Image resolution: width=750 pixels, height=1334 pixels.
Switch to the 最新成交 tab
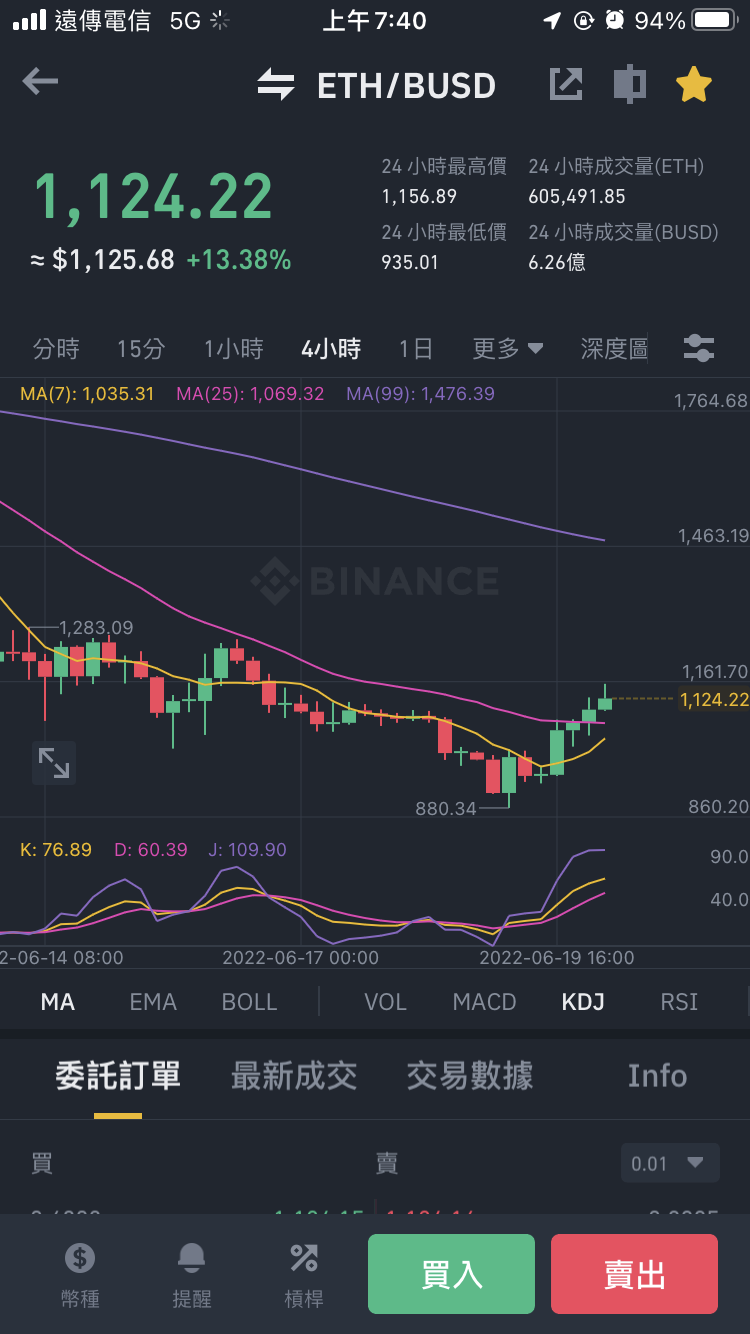tap(294, 1076)
